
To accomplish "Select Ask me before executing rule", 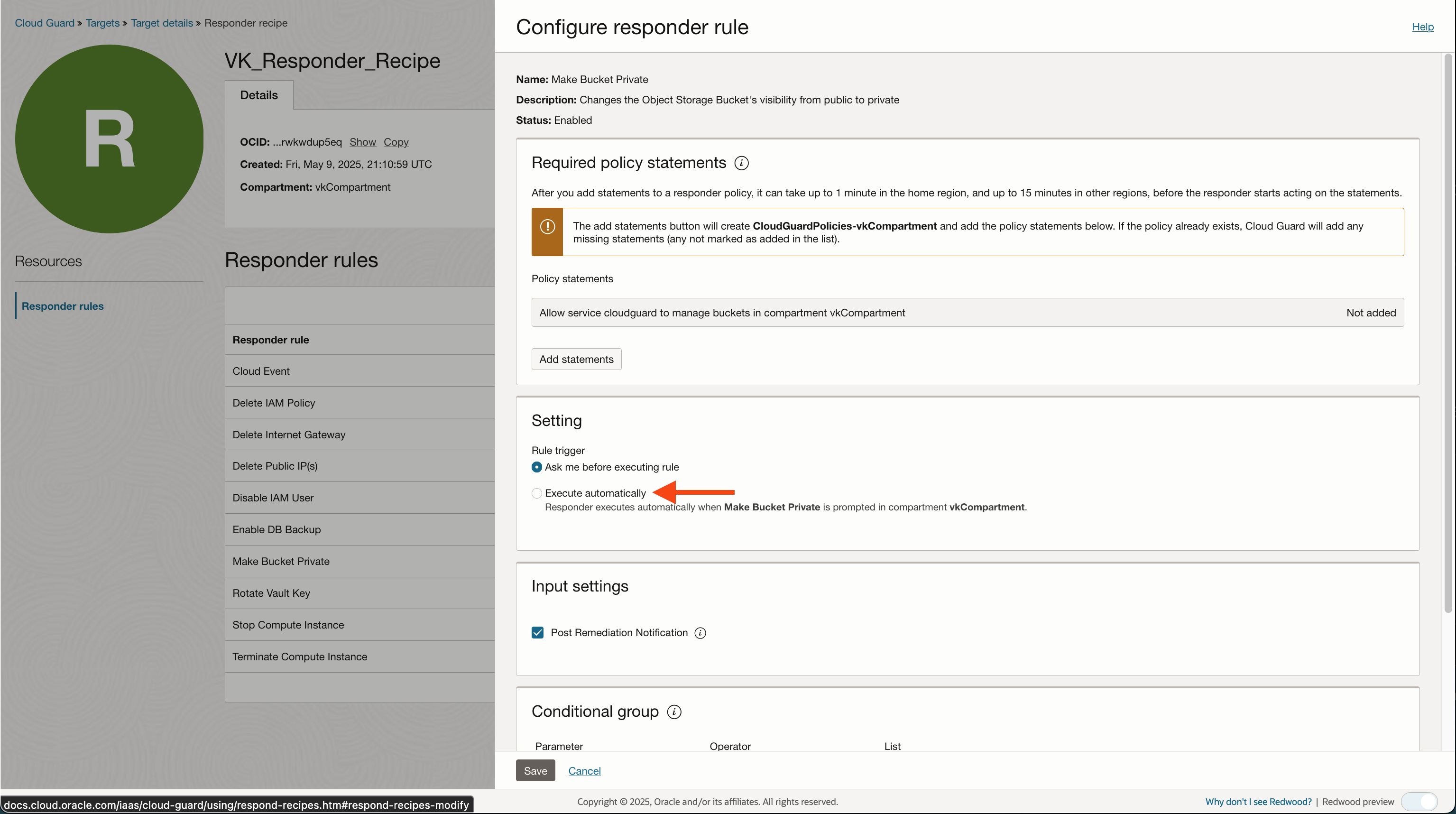I will [536, 467].
